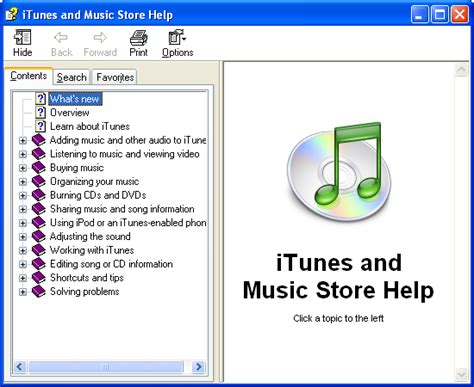This screenshot has height=387, width=474.
Task: Open the Learn about iTunes topic
Action: click(x=90, y=126)
